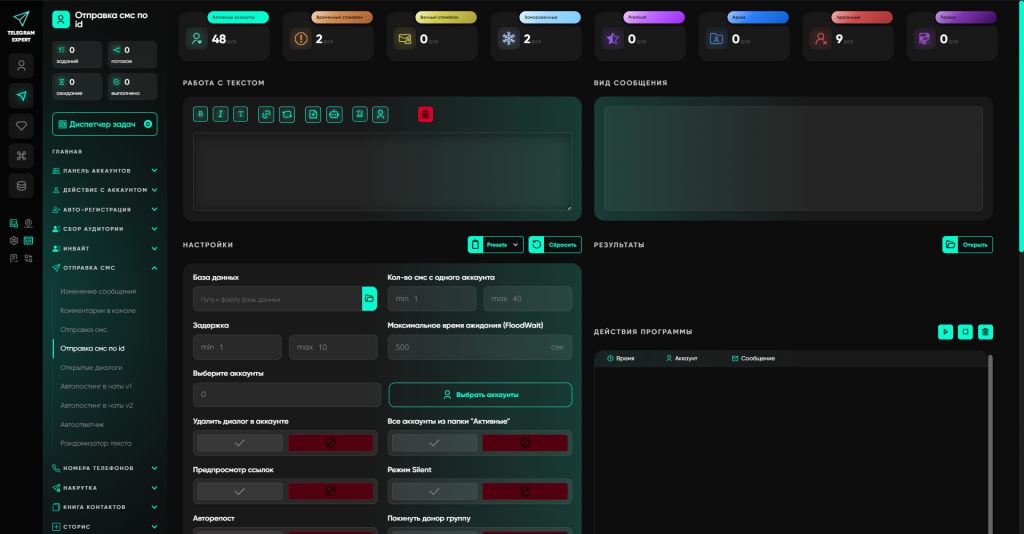Click the robot icon in text toolbar
Viewport: 1024px width, 534px height.
334,114
